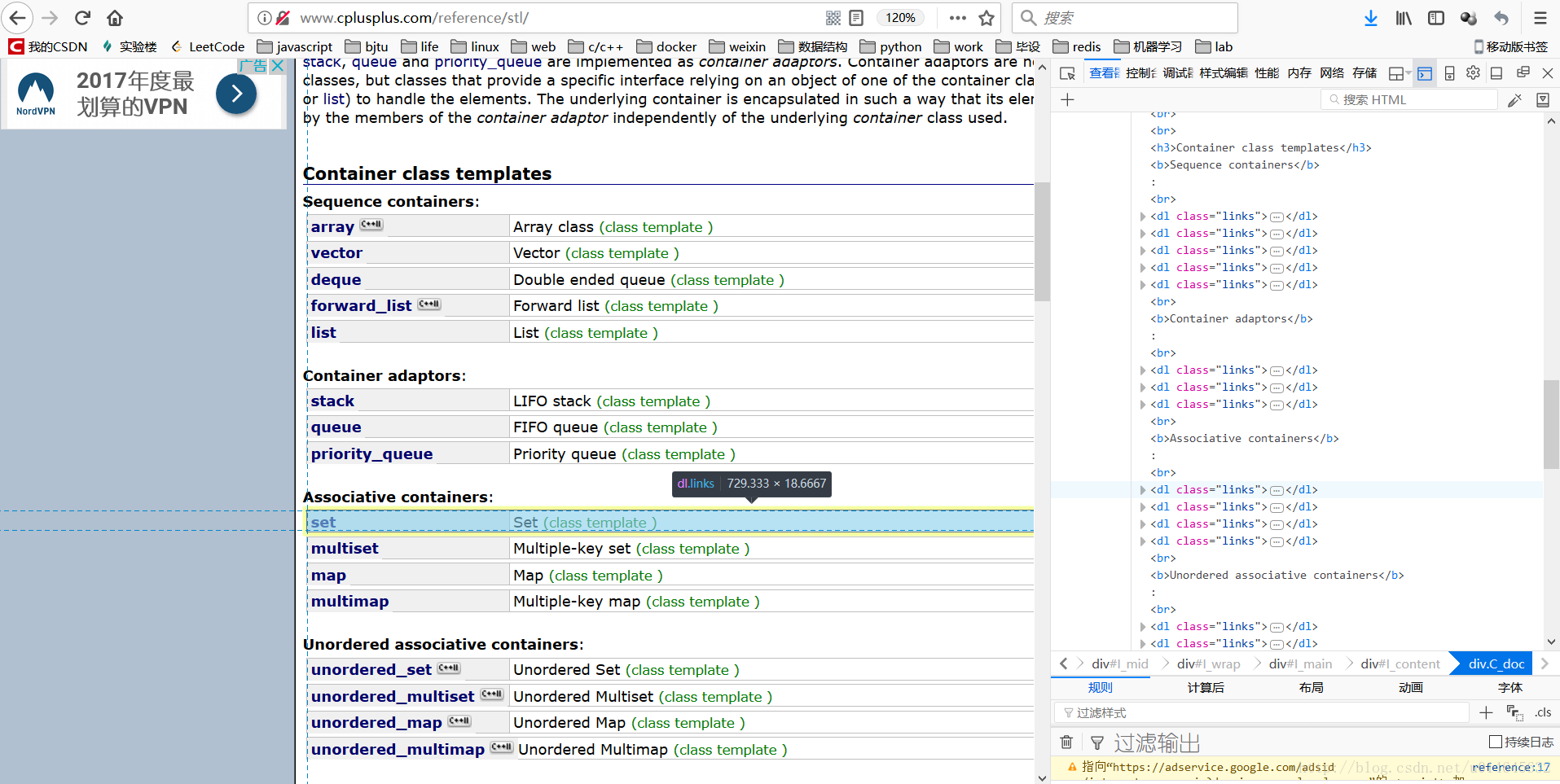Select the div#I_content breadcrumb
The width and height of the screenshot is (1560, 784).
tap(1400, 664)
